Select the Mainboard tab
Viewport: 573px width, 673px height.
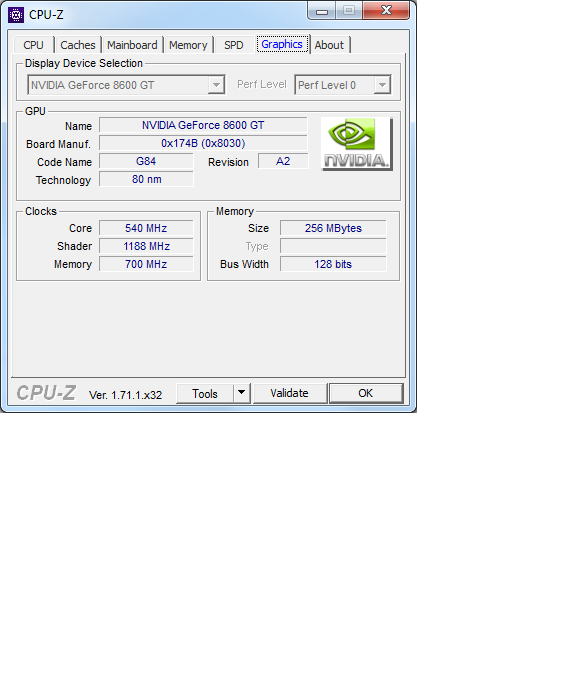(132, 45)
